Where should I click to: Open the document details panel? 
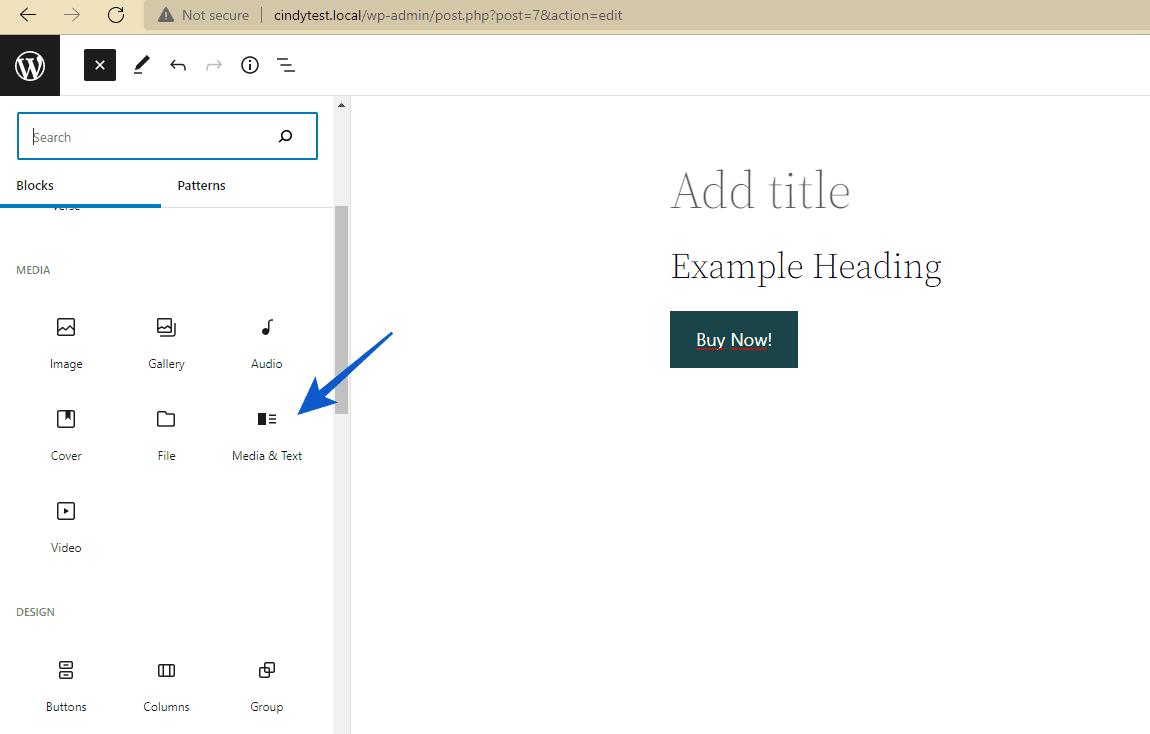pos(249,65)
